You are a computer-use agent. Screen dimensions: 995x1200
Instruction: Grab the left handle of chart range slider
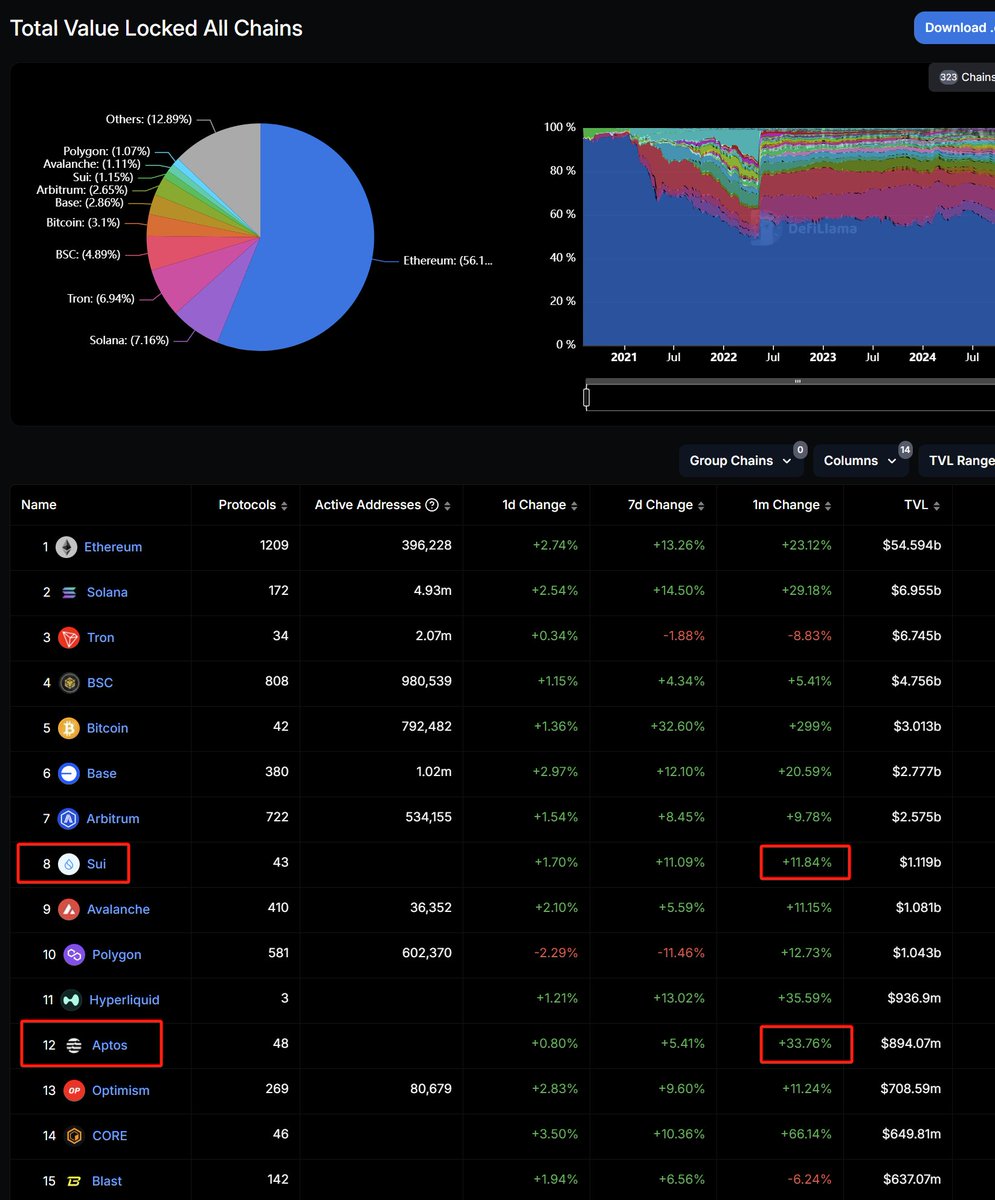coord(587,397)
